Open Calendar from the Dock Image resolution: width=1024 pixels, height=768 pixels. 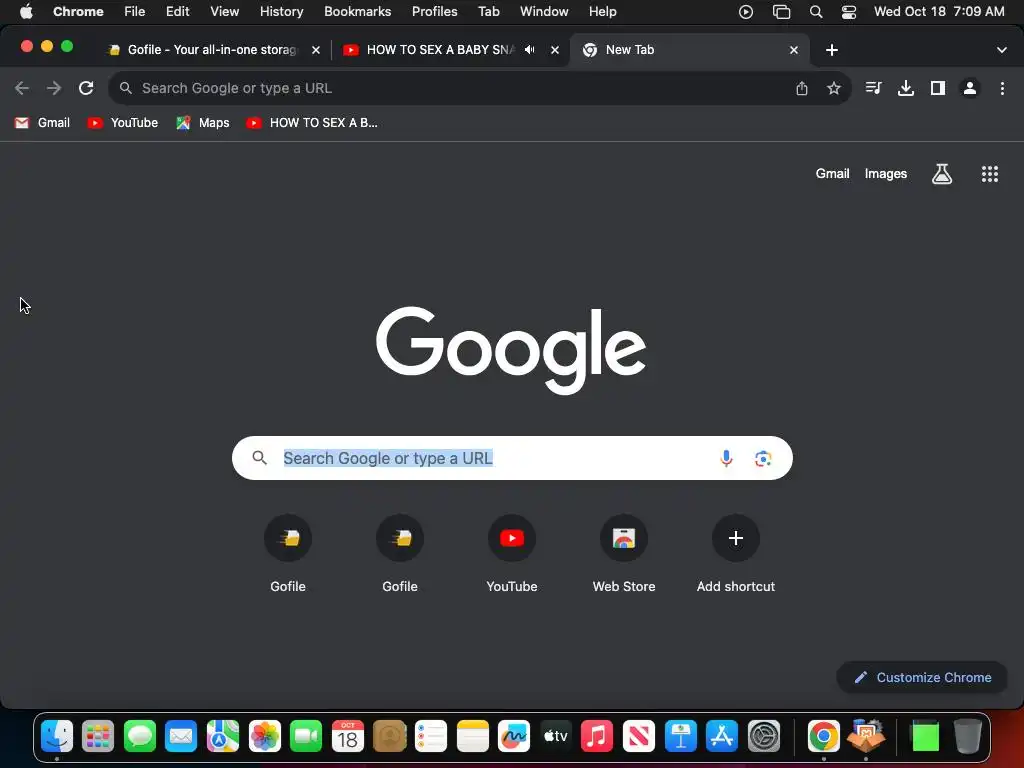pyautogui.click(x=347, y=737)
